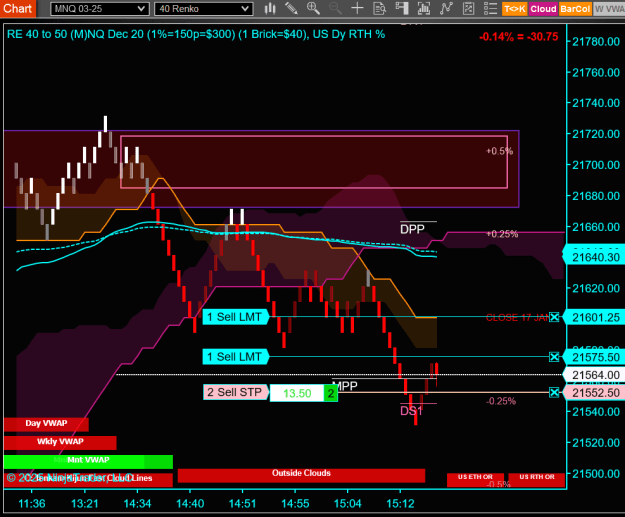The height and width of the screenshot is (517, 625).
Task: Click the 21601.25 order price tag
Action: (594, 318)
